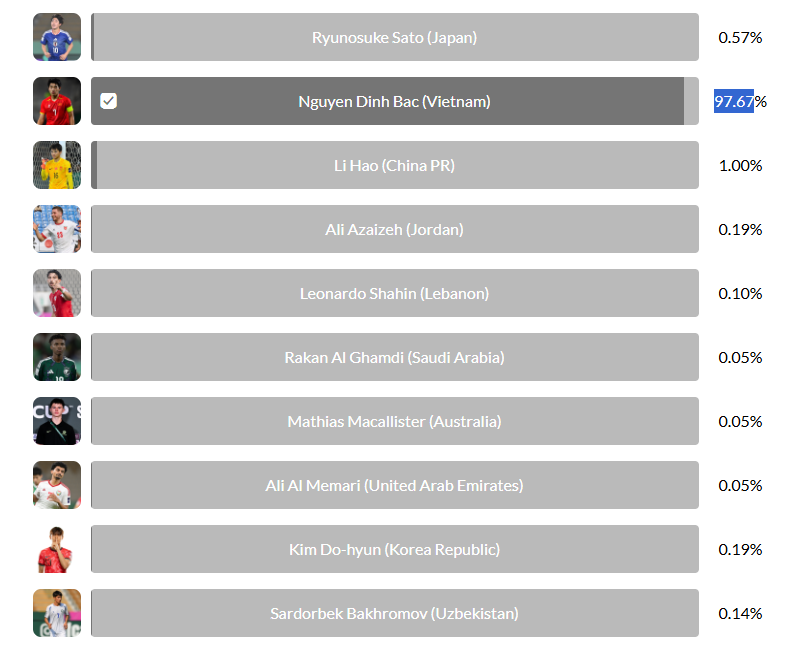The width and height of the screenshot is (793, 649).
Task: Choose Ali Azaizeh (Jordan) poll option
Action: 394,229
